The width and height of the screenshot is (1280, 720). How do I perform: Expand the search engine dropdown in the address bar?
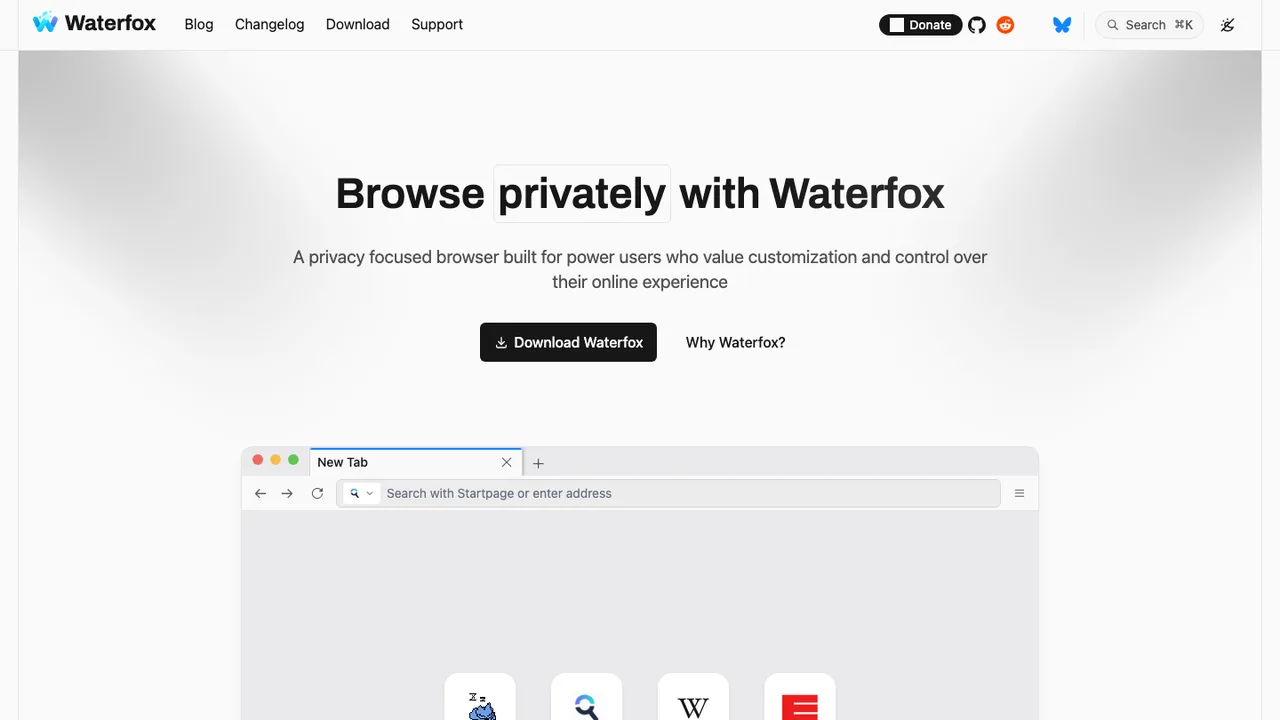pos(361,493)
